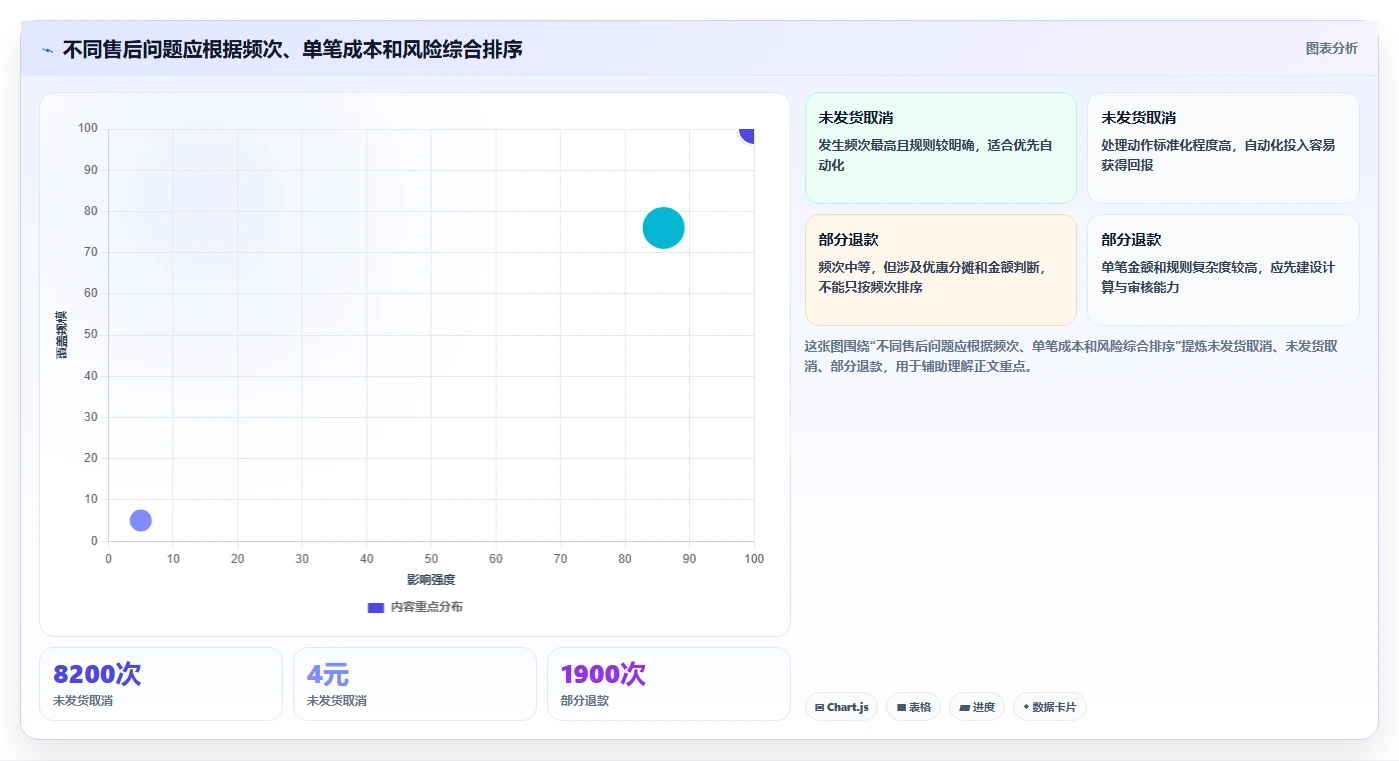Select the 8200次 未发货取消 stat card
The image size is (1399, 761).
click(161, 684)
